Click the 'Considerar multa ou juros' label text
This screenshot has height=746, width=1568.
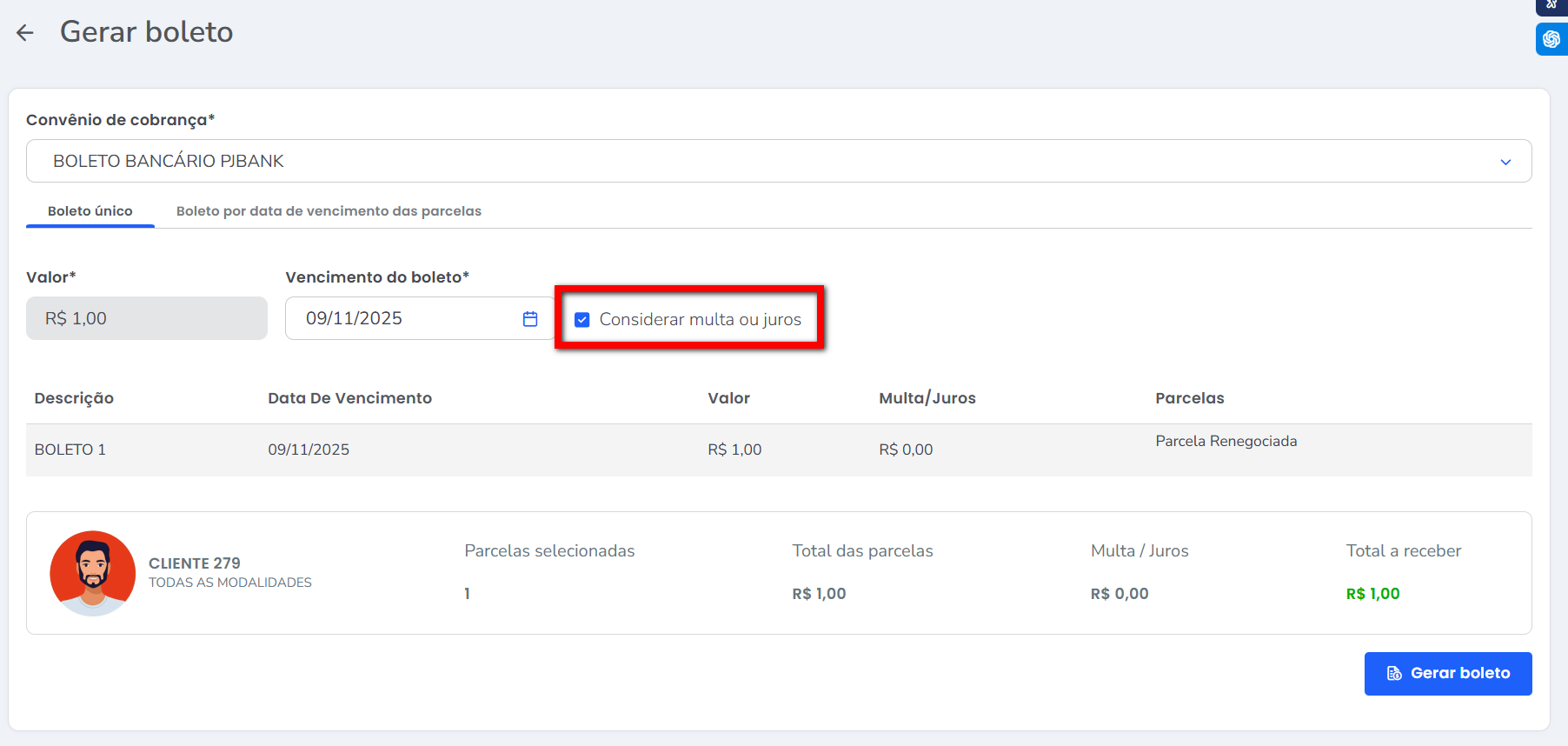click(x=700, y=320)
